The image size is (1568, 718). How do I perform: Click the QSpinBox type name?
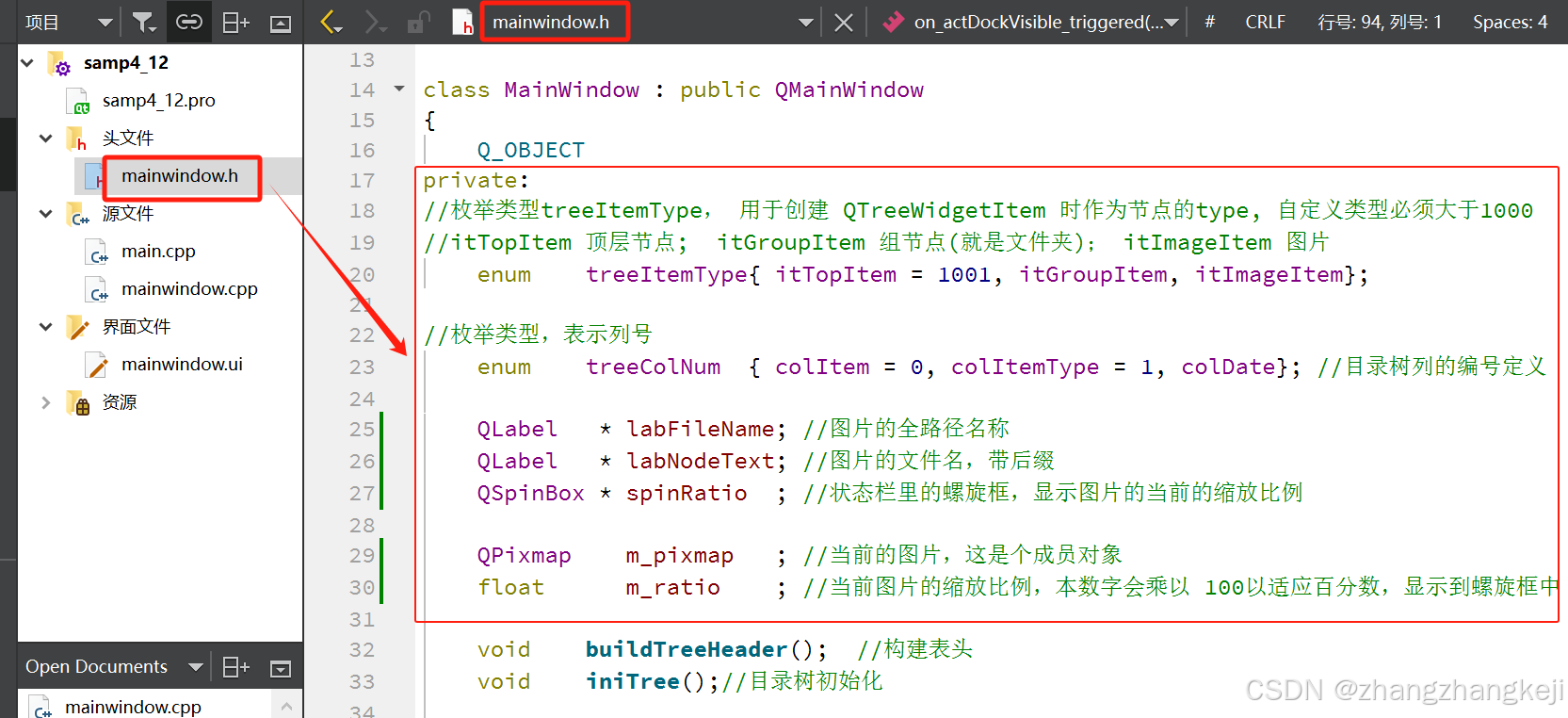click(x=530, y=493)
